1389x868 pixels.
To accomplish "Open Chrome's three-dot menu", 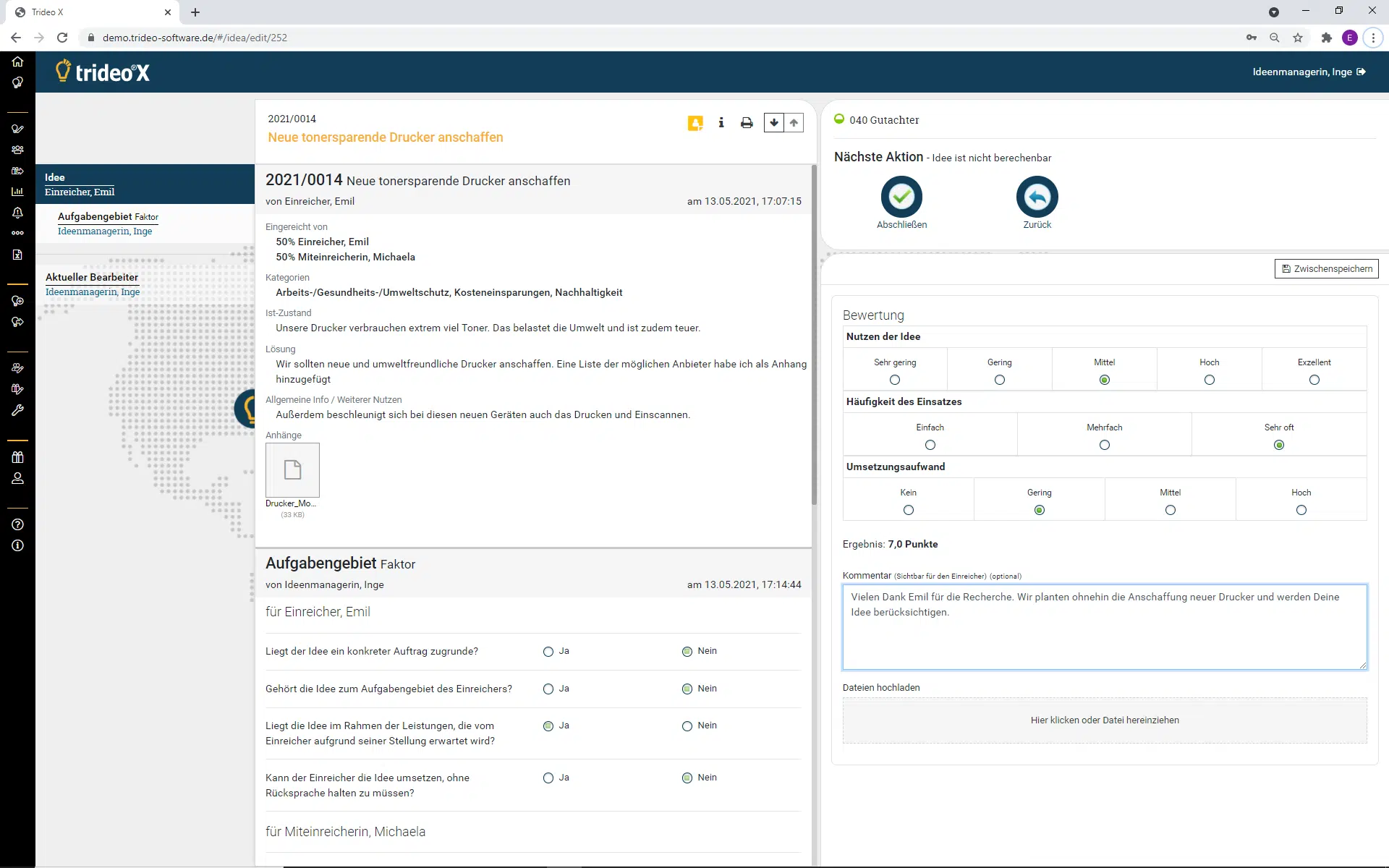I will [x=1373, y=38].
